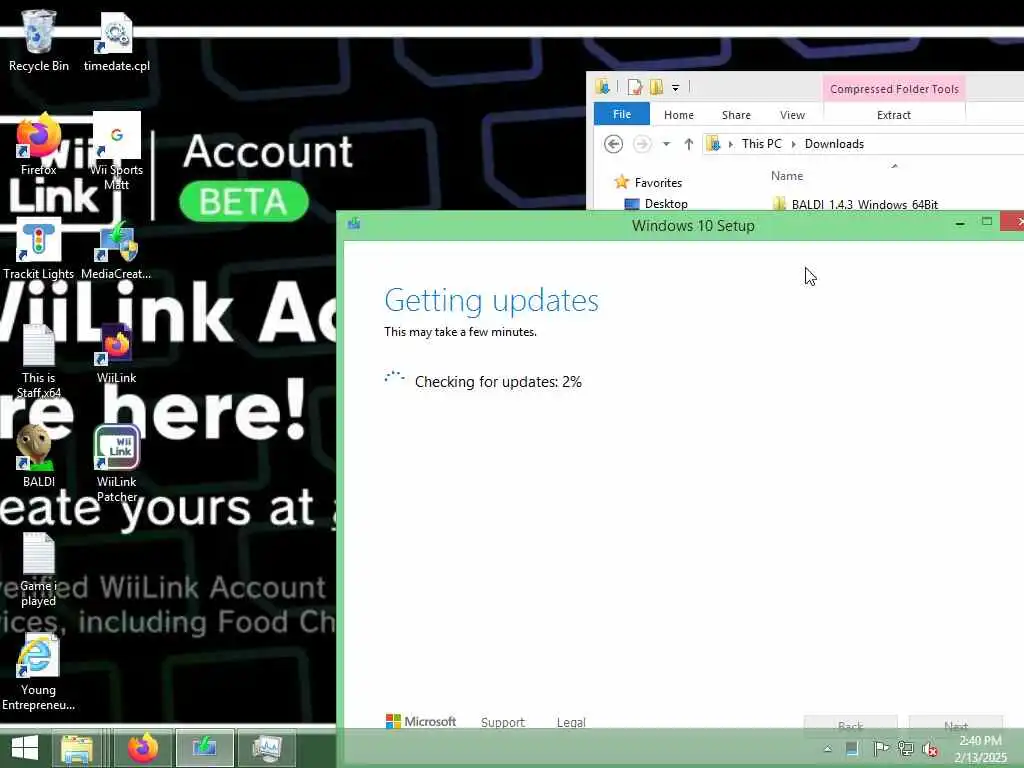The height and width of the screenshot is (768, 1024).
Task: Click the Explorer Forward arrow button
Action: click(643, 144)
